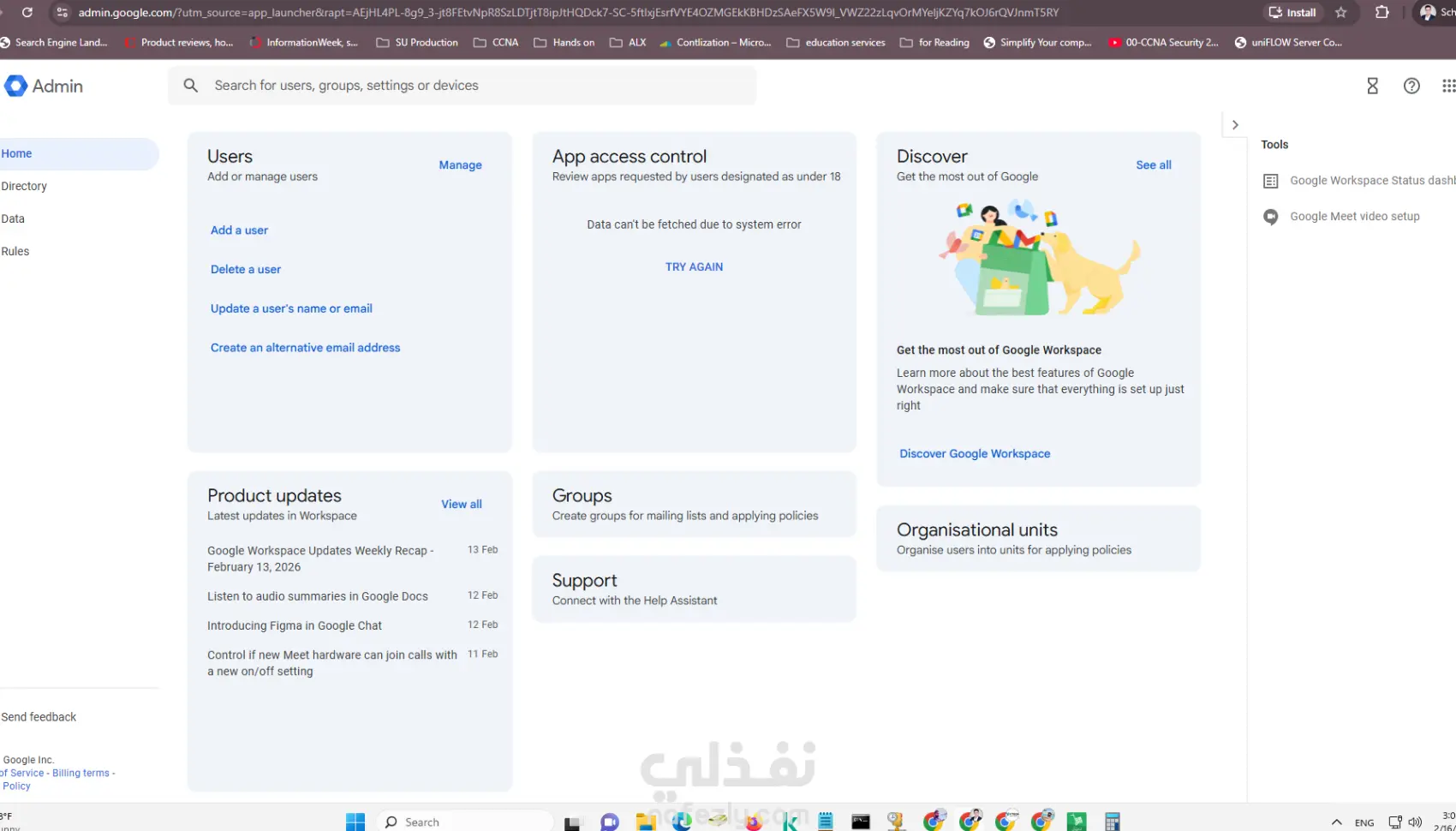Open the Google apps grid icon

[1448, 86]
